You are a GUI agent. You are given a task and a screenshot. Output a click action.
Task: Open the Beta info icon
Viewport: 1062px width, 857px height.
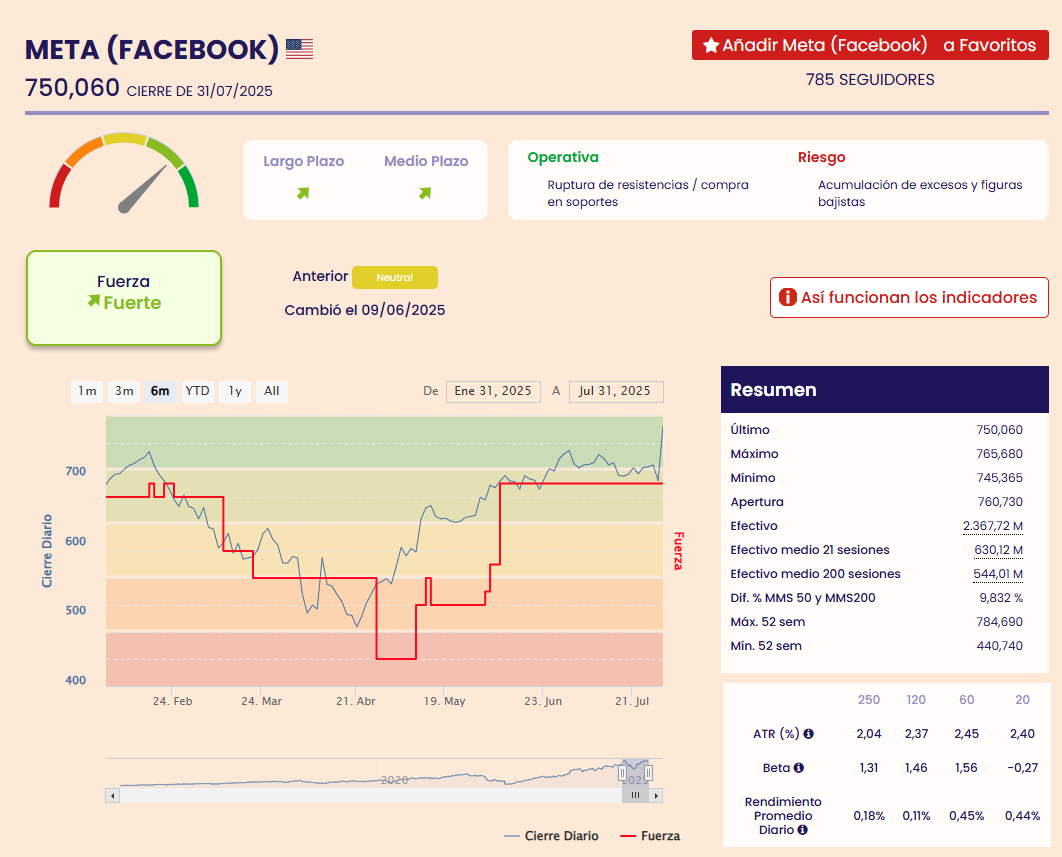tap(799, 768)
